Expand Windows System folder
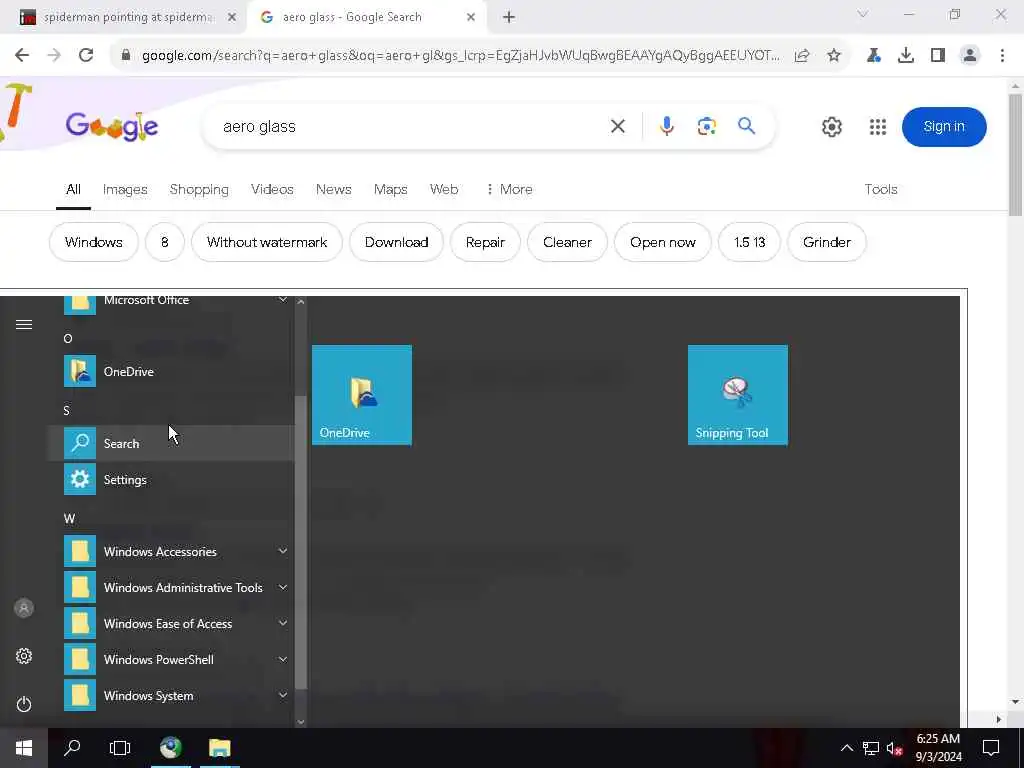Image resolution: width=1024 pixels, height=768 pixels. click(171, 696)
